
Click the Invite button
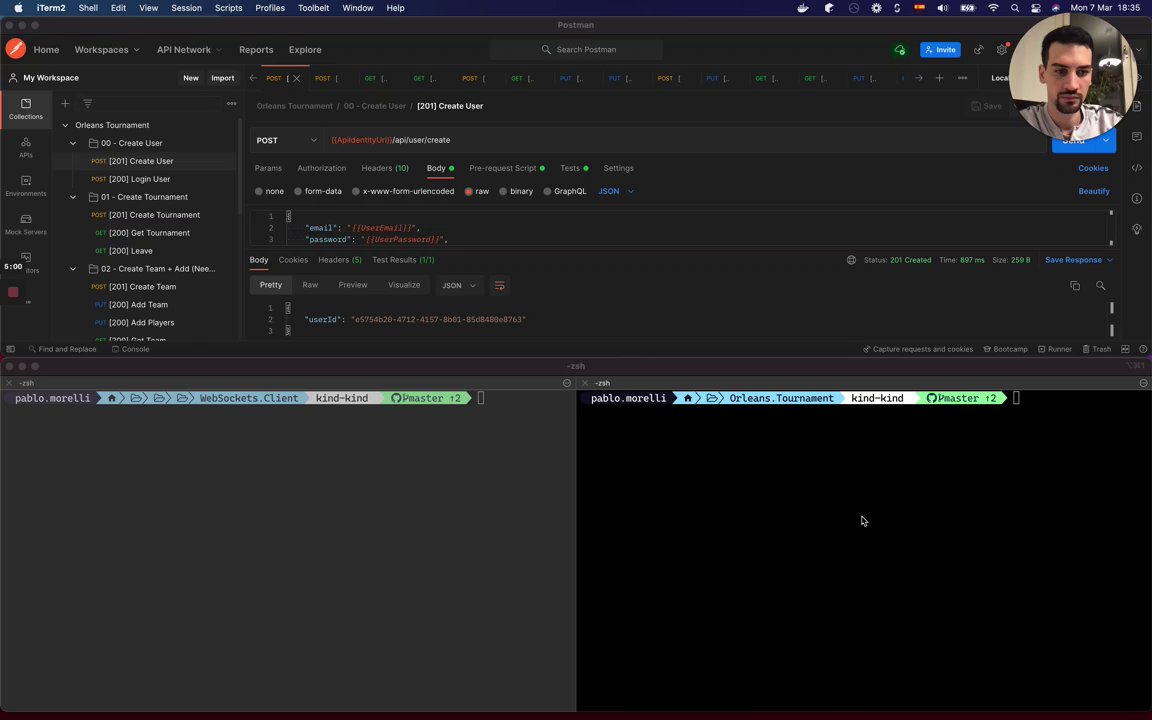click(x=940, y=49)
